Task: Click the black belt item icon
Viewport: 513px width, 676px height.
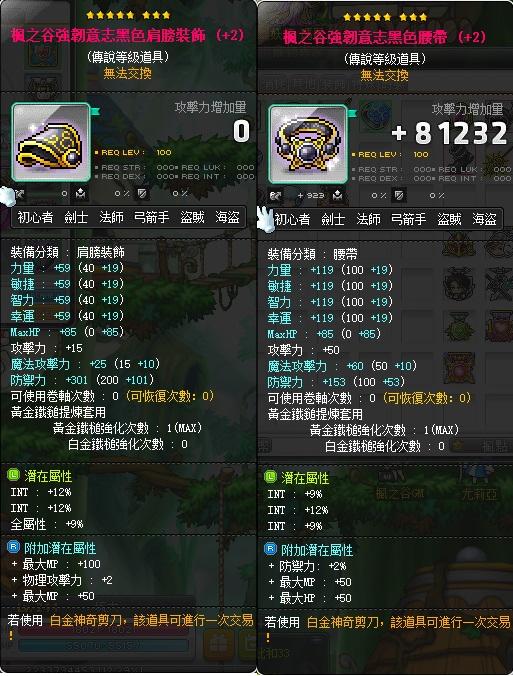Action: 308,144
